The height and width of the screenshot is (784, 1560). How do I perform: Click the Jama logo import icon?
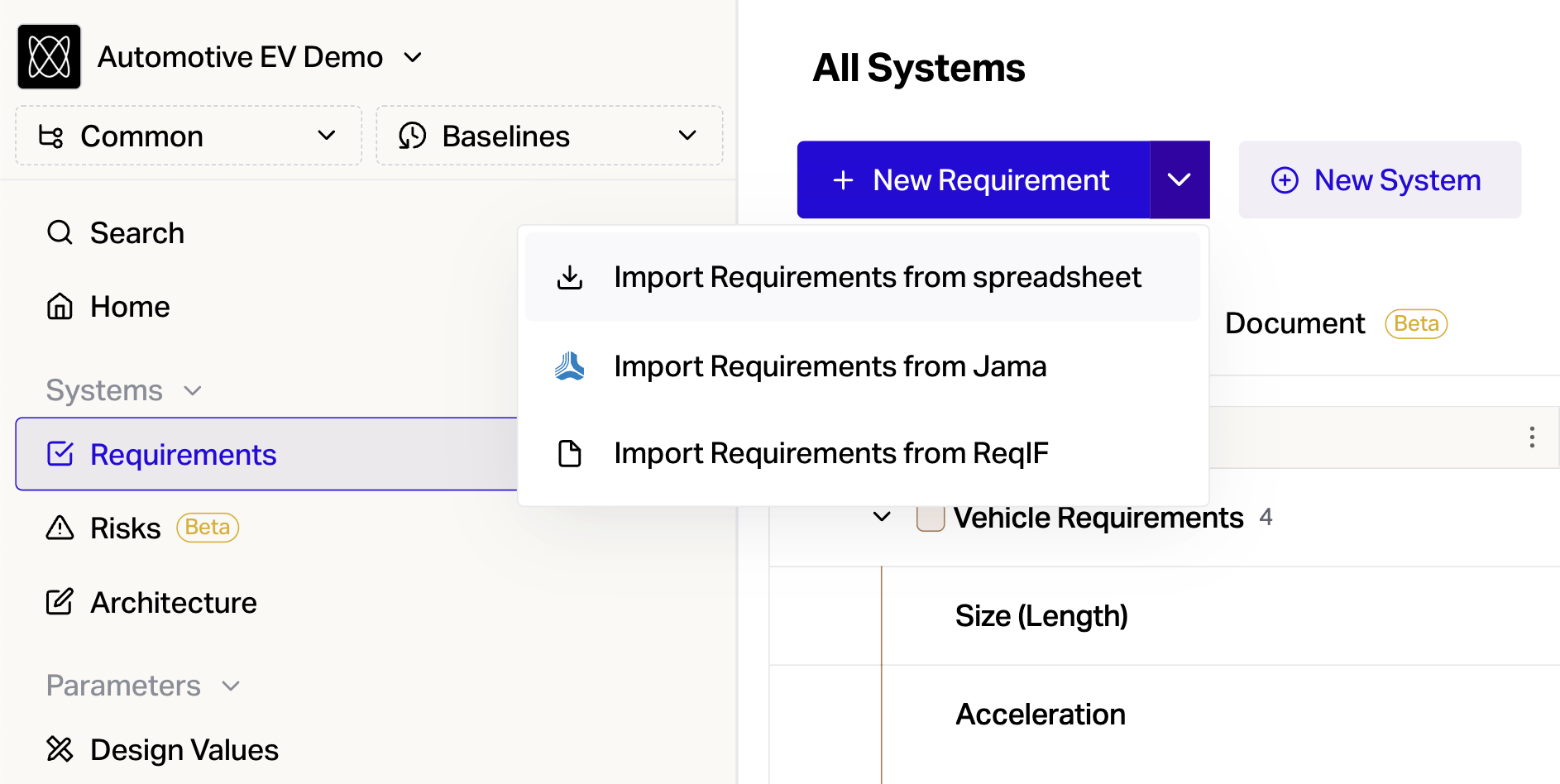coord(570,366)
